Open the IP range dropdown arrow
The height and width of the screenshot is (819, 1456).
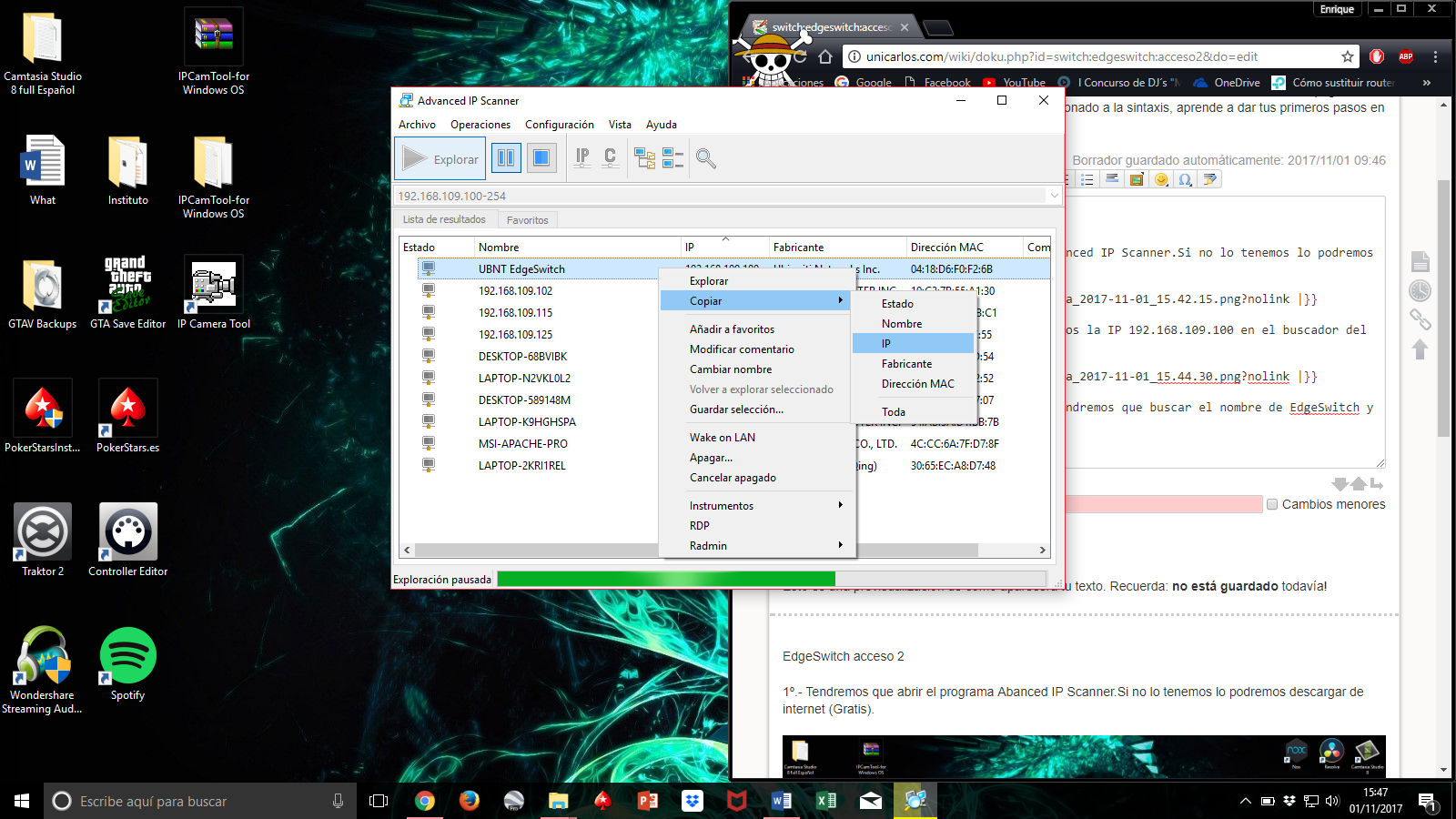[x=1054, y=195]
